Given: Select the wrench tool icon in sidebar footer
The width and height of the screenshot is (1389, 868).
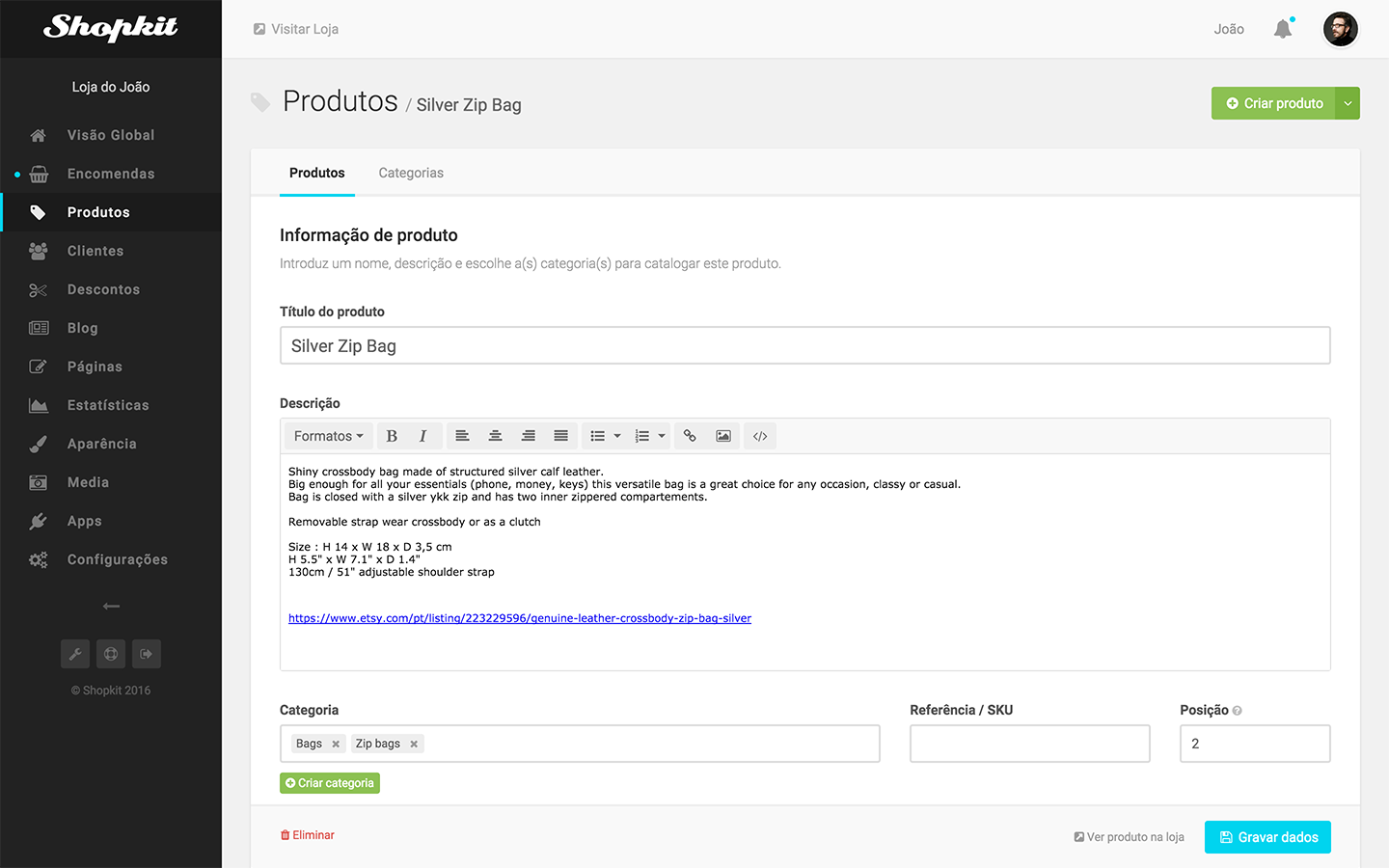Looking at the screenshot, I should pyautogui.click(x=75, y=654).
